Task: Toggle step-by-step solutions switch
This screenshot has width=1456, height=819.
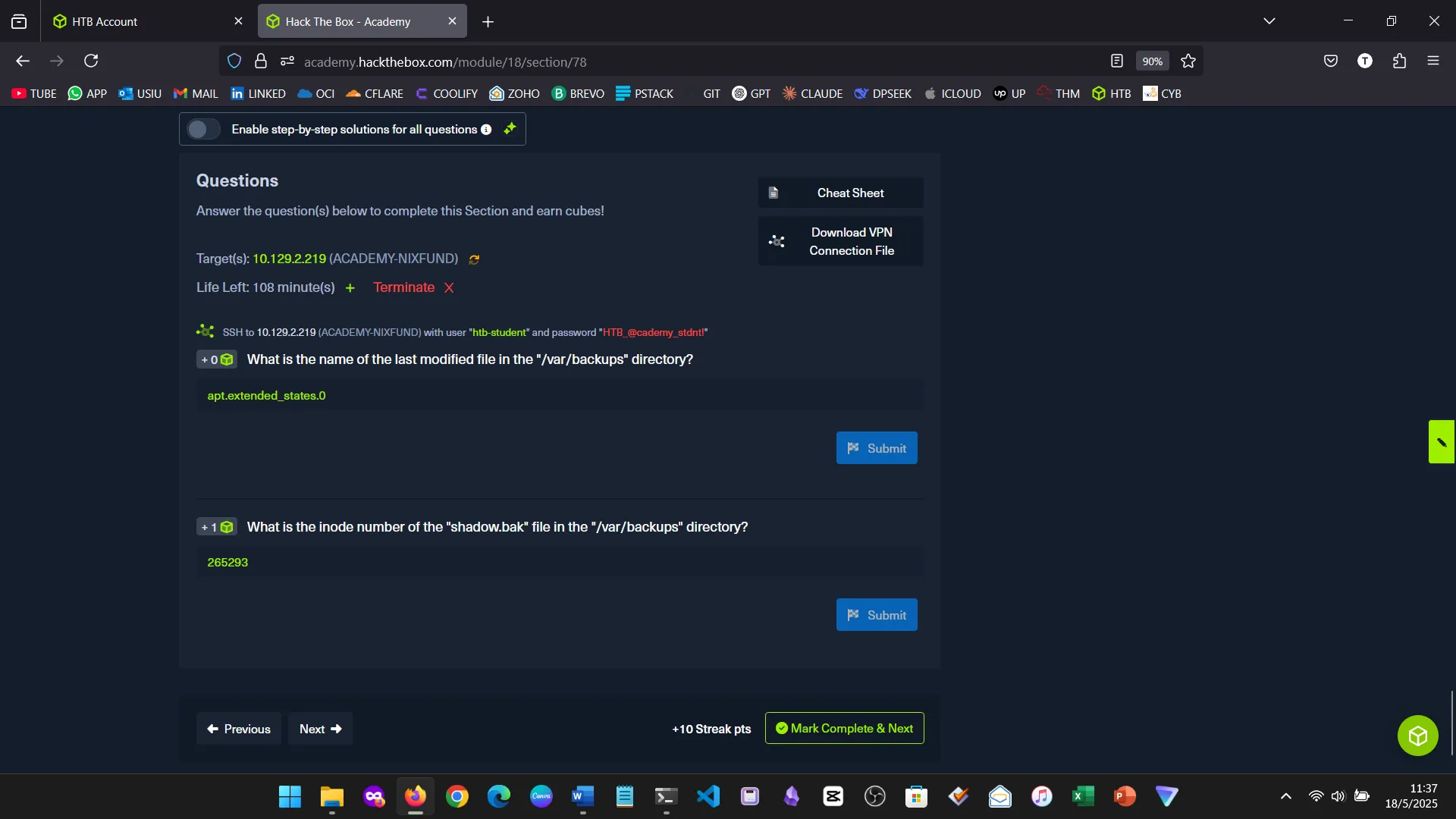Action: (203, 130)
